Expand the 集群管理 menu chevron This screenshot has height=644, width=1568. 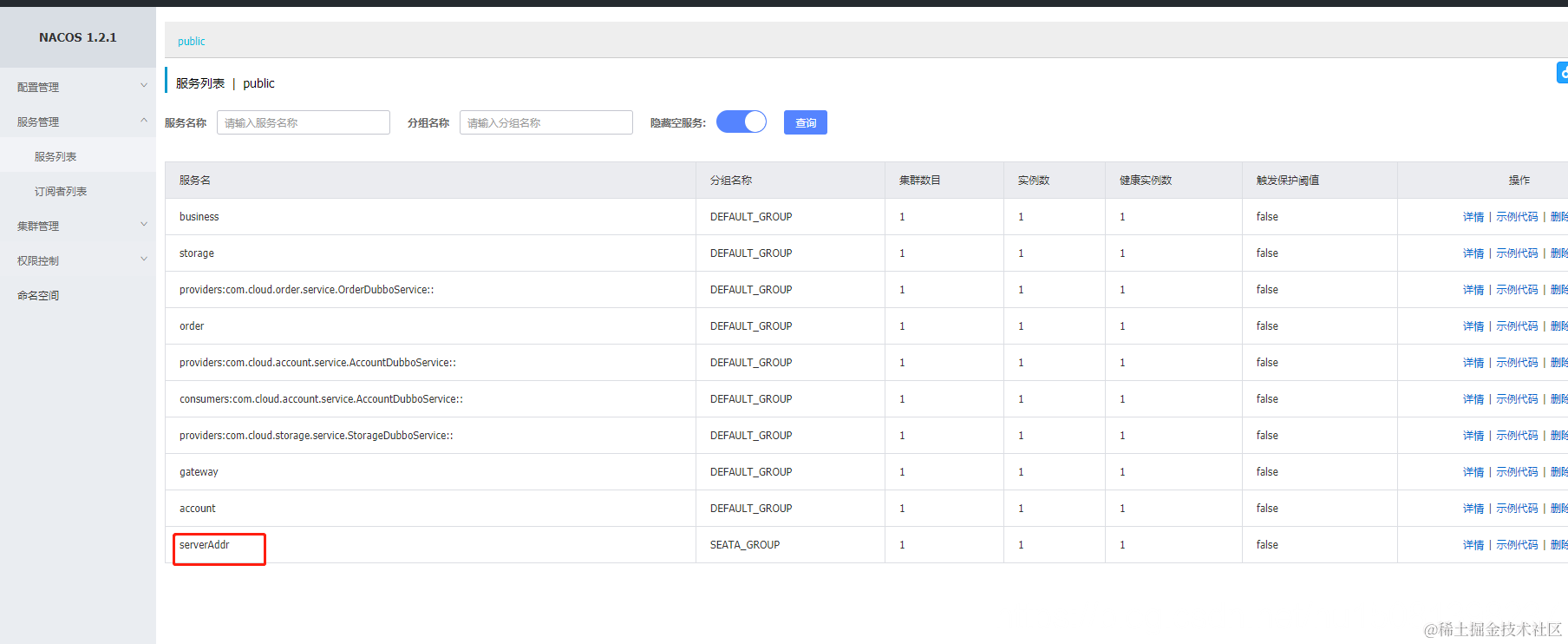(x=144, y=224)
